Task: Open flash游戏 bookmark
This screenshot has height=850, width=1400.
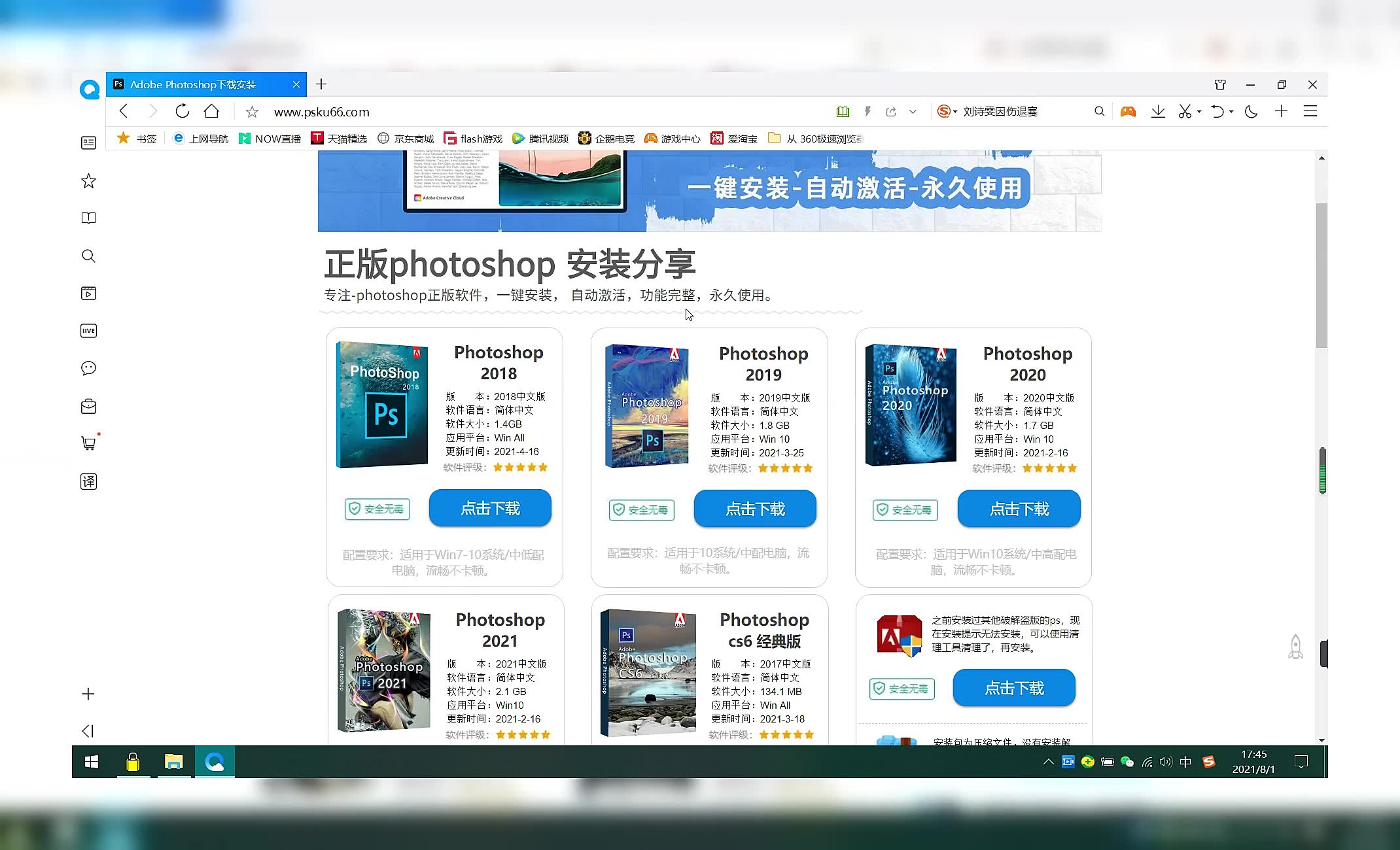Action: pyautogui.click(x=473, y=139)
